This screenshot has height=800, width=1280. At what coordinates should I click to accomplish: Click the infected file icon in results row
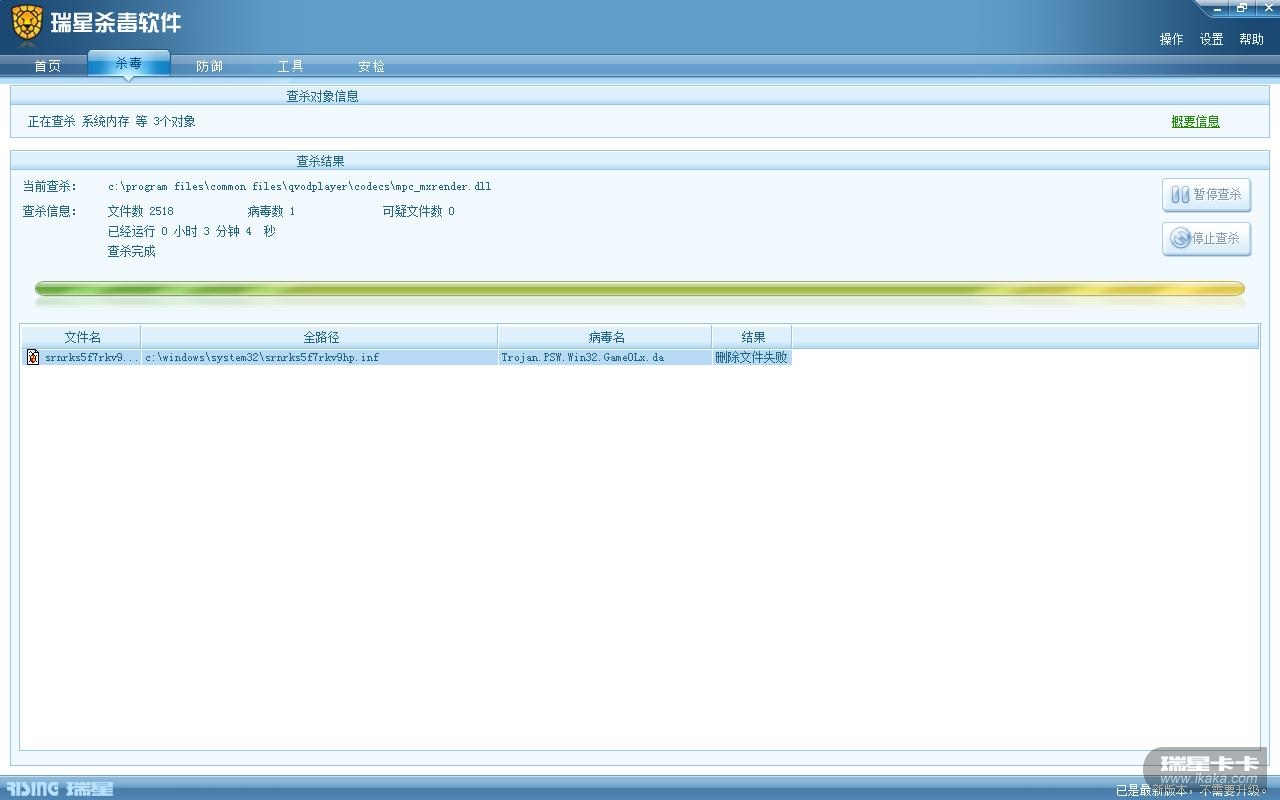(x=33, y=357)
